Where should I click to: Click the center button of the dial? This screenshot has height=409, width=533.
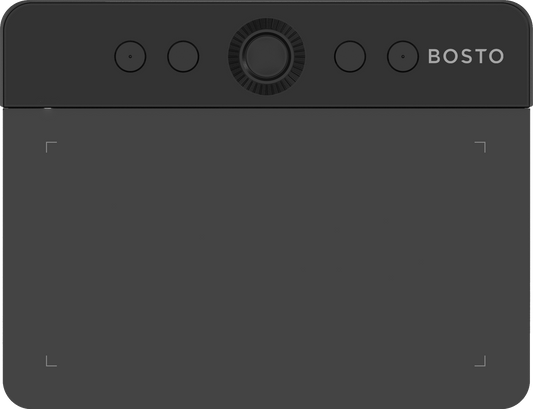coord(266,56)
